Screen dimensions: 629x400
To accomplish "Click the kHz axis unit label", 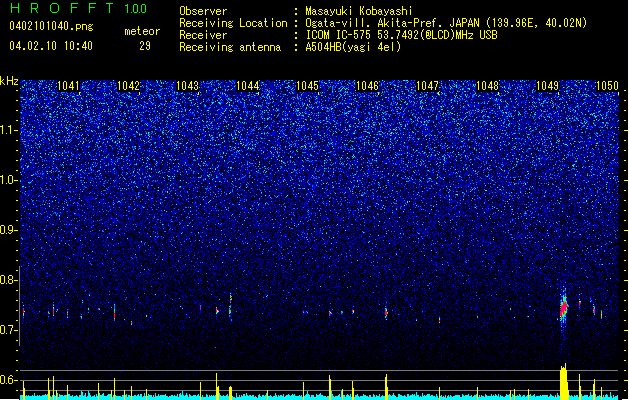I will (9, 81).
